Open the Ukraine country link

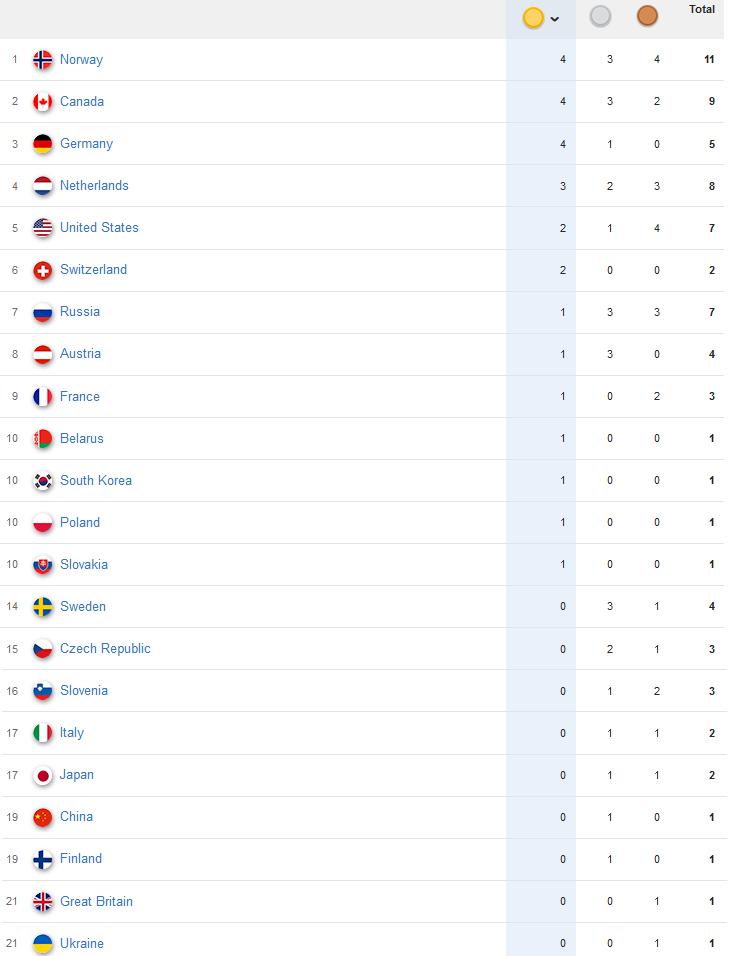tap(82, 943)
